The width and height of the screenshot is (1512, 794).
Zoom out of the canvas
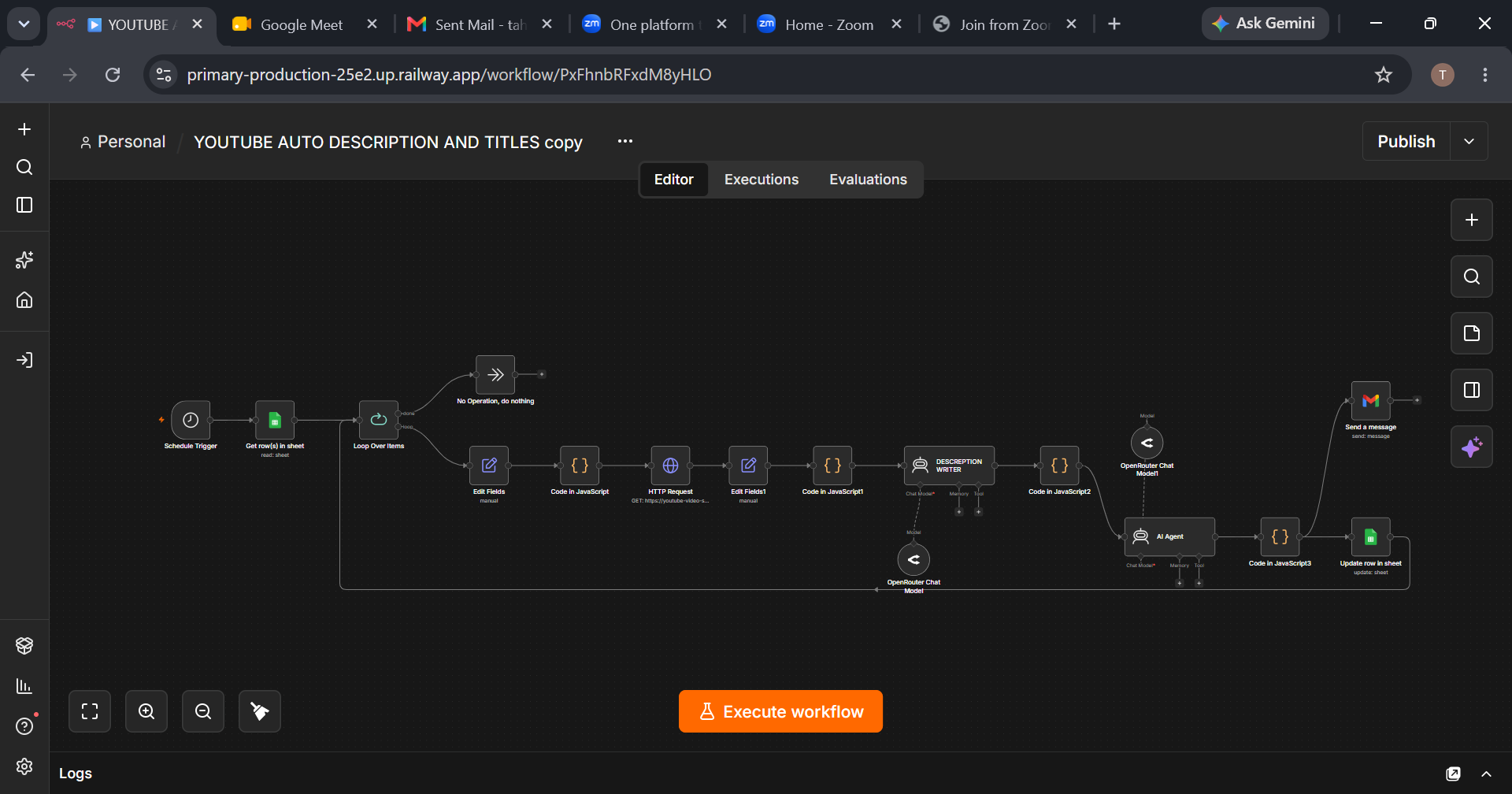[x=203, y=711]
